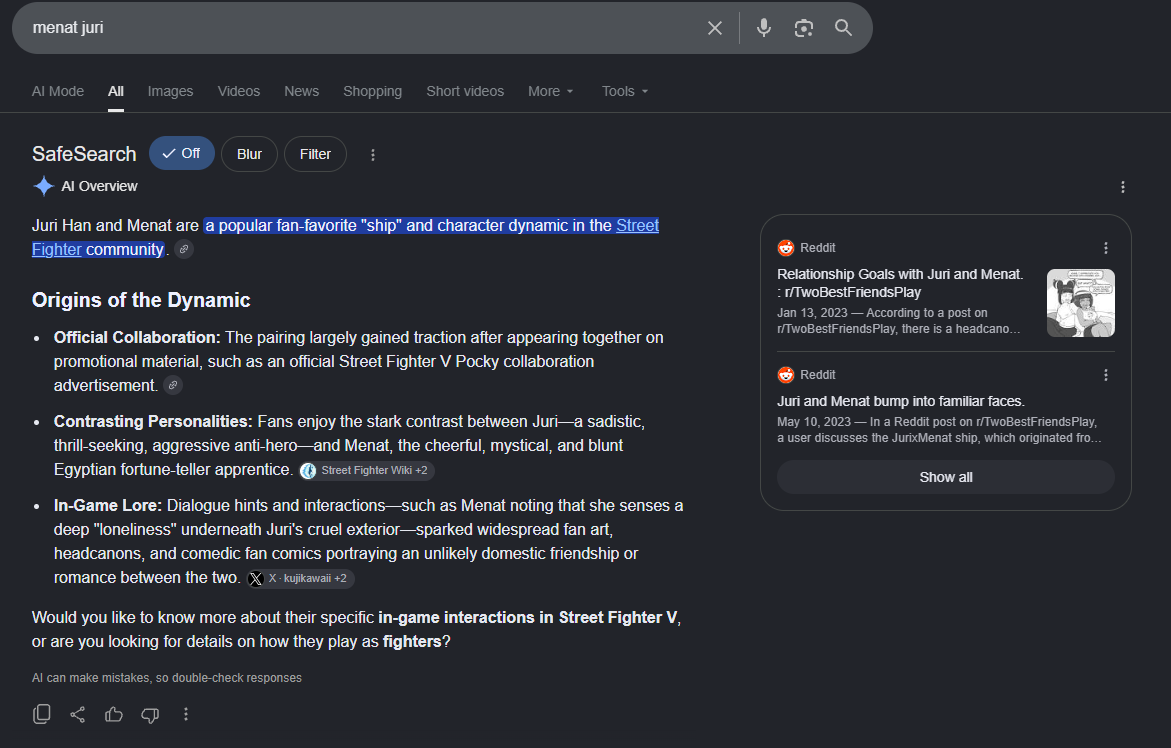This screenshot has width=1171, height=748.
Task: Open 'Juri and Menat bump into familiar faces'
Action: point(901,401)
